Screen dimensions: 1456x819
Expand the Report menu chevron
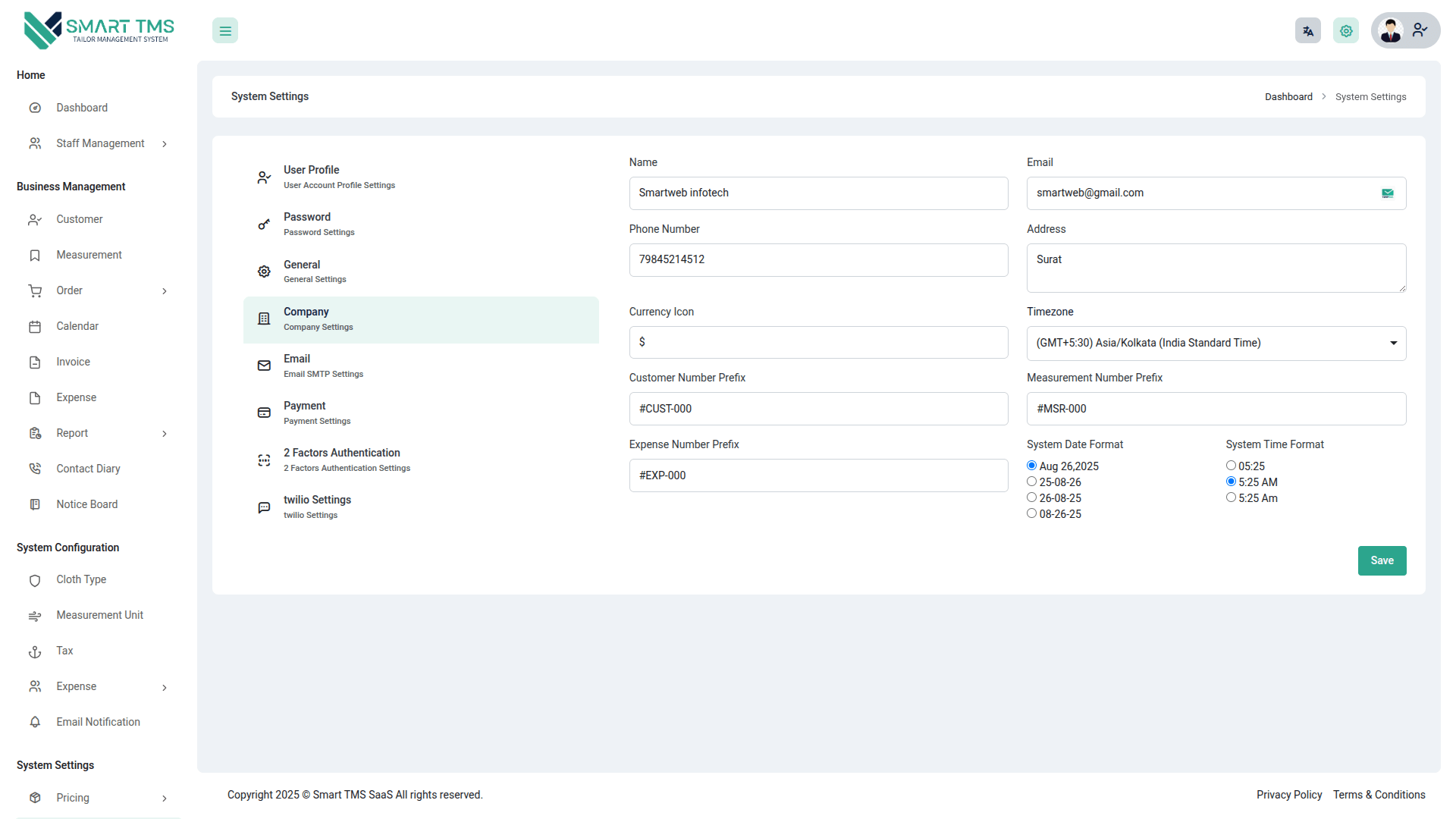pyautogui.click(x=165, y=434)
